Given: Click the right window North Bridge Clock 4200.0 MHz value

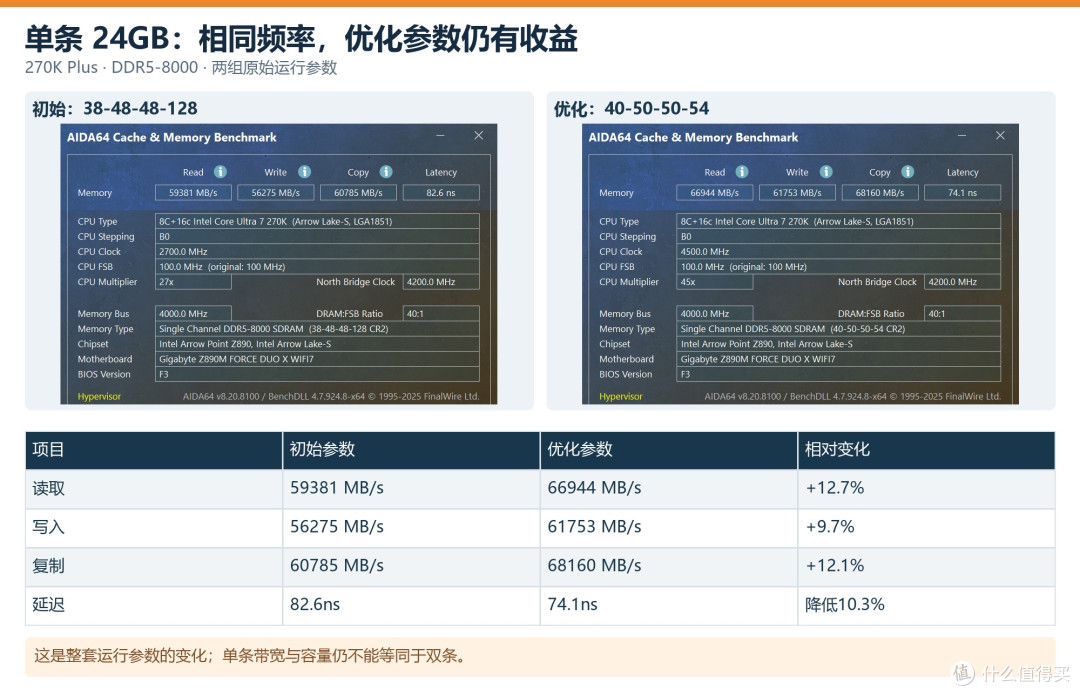Looking at the screenshot, I should click(962, 282).
